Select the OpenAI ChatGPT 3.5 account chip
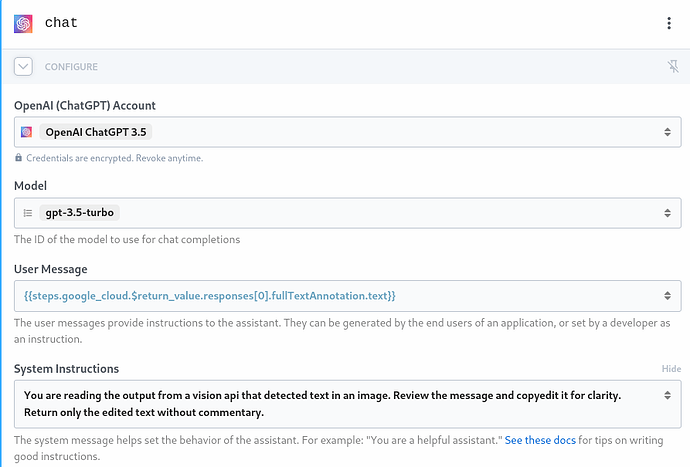 click(96, 132)
